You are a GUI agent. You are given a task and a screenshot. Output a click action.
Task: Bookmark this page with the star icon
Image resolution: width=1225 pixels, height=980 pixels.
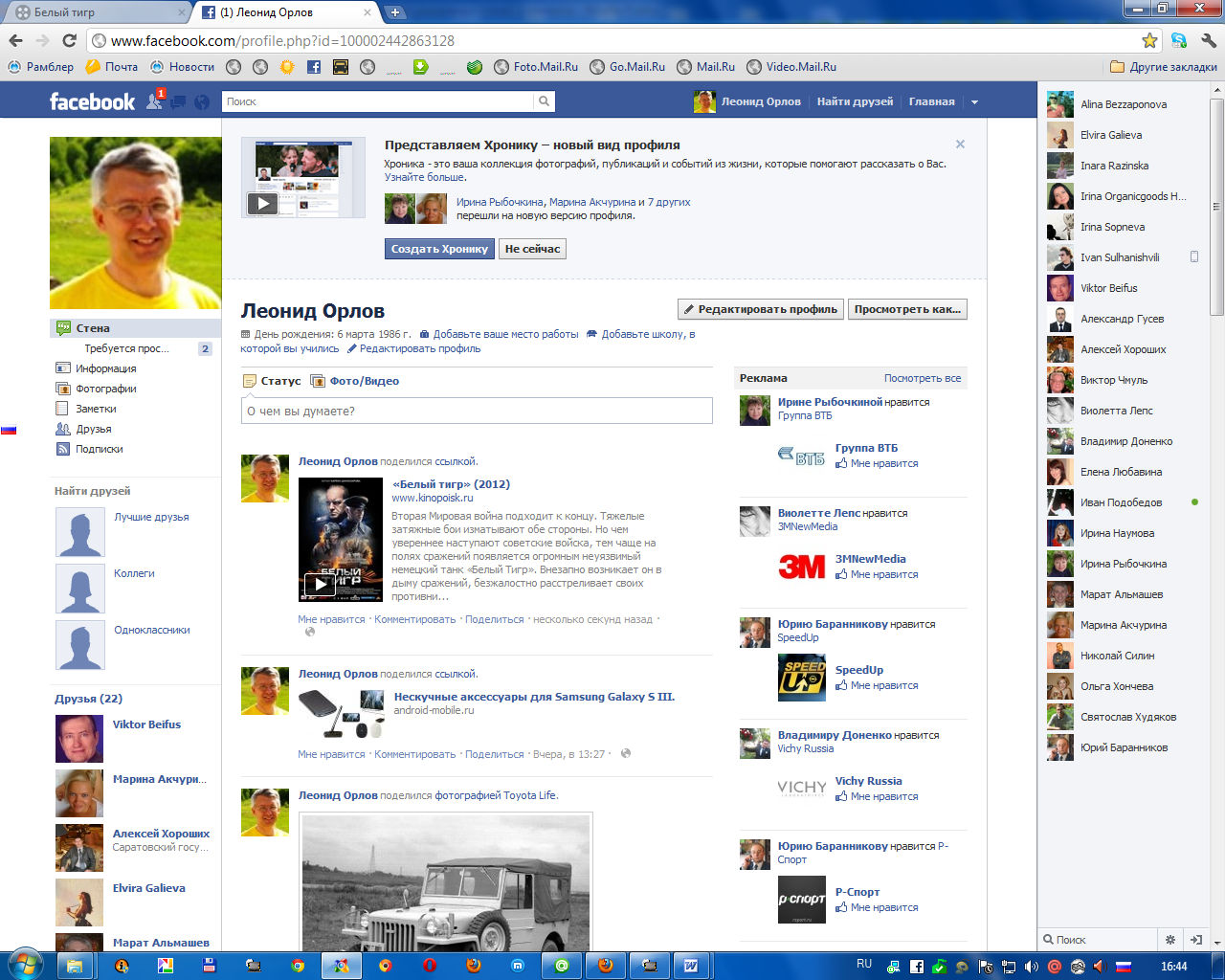point(1149,40)
